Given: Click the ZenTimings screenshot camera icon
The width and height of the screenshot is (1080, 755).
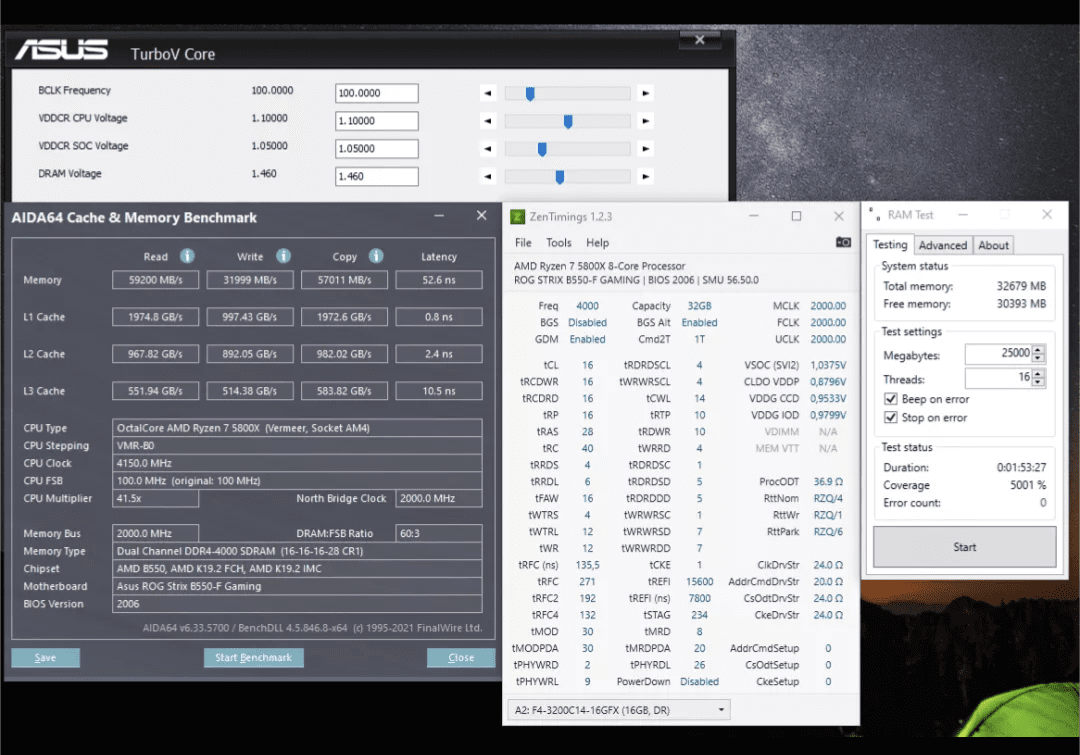Looking at the screenshot, I should (843, 242).
